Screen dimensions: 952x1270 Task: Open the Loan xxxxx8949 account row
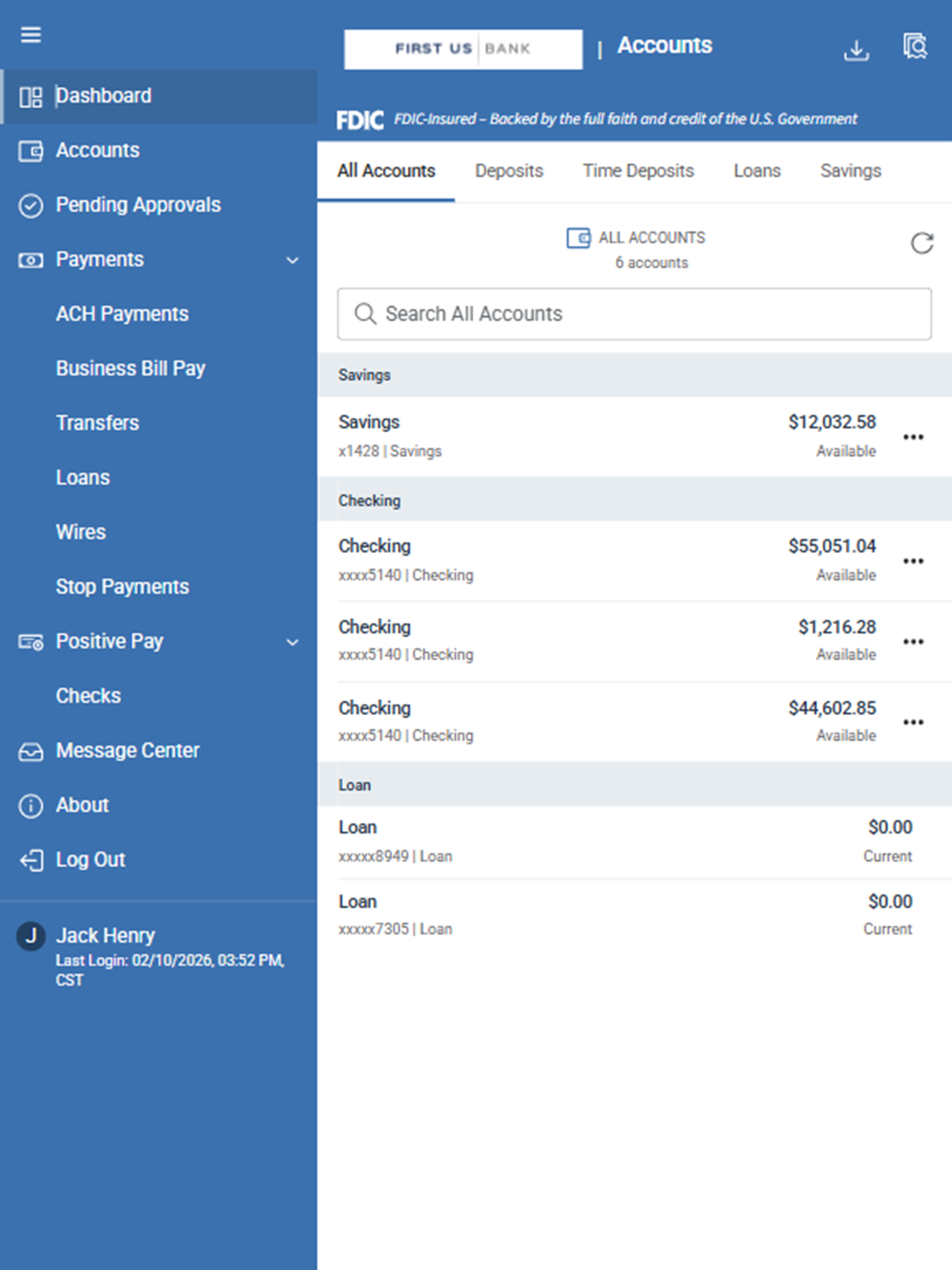[634, 842]
